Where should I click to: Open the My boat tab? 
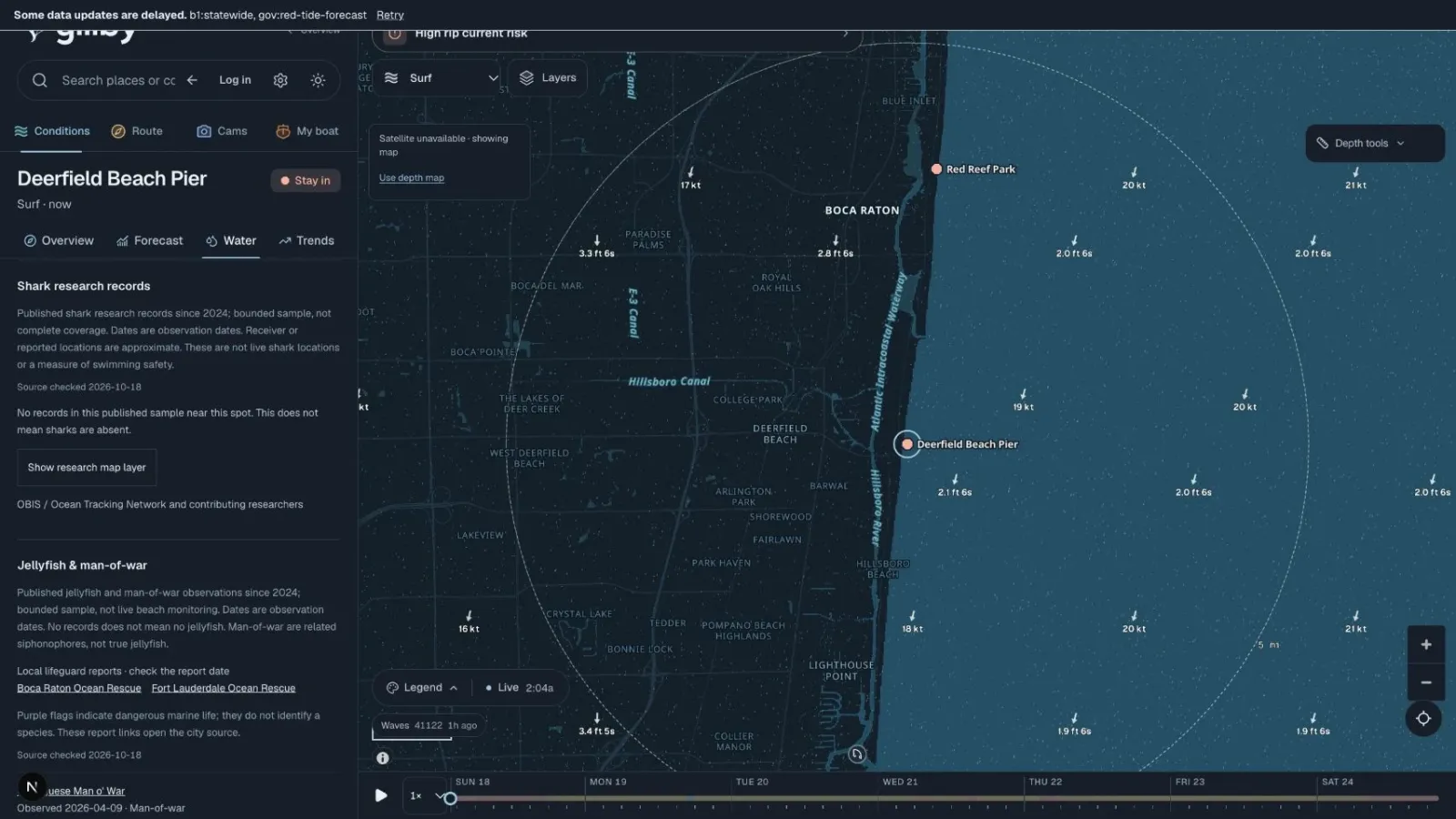tap(307, 131)
